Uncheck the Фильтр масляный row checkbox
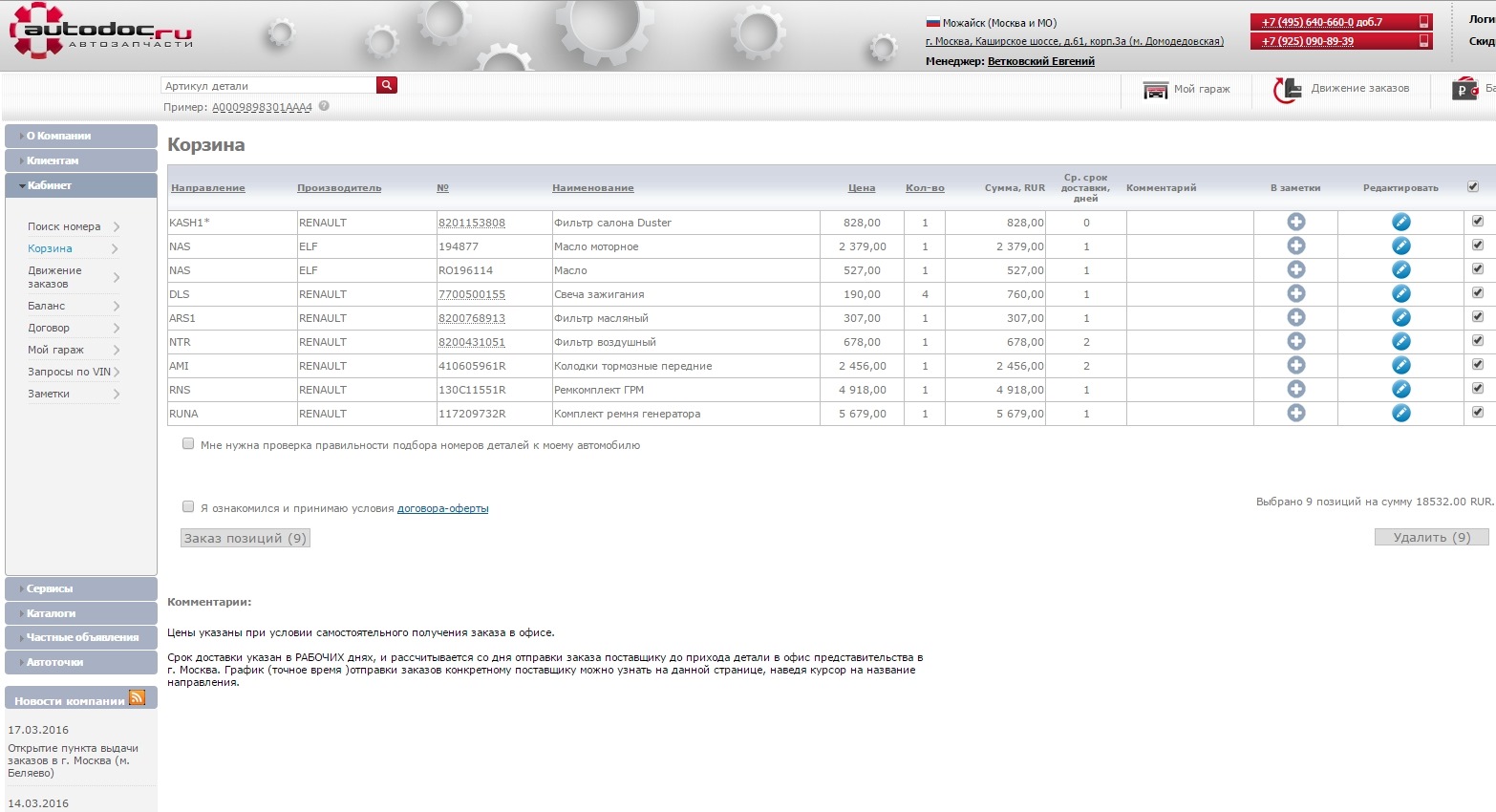 (x=1478, y=316)
